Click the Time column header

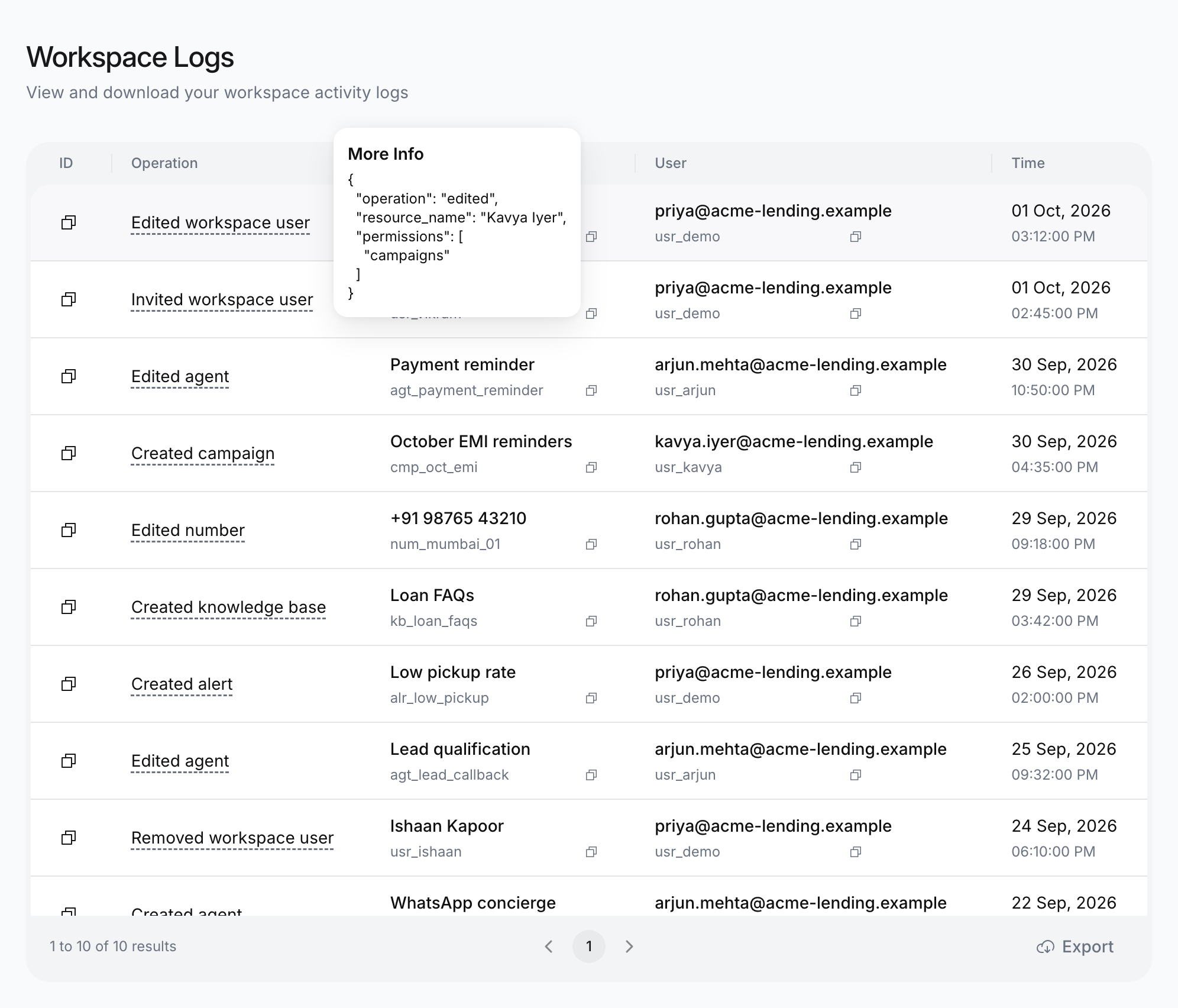(x=1028, y=163)
